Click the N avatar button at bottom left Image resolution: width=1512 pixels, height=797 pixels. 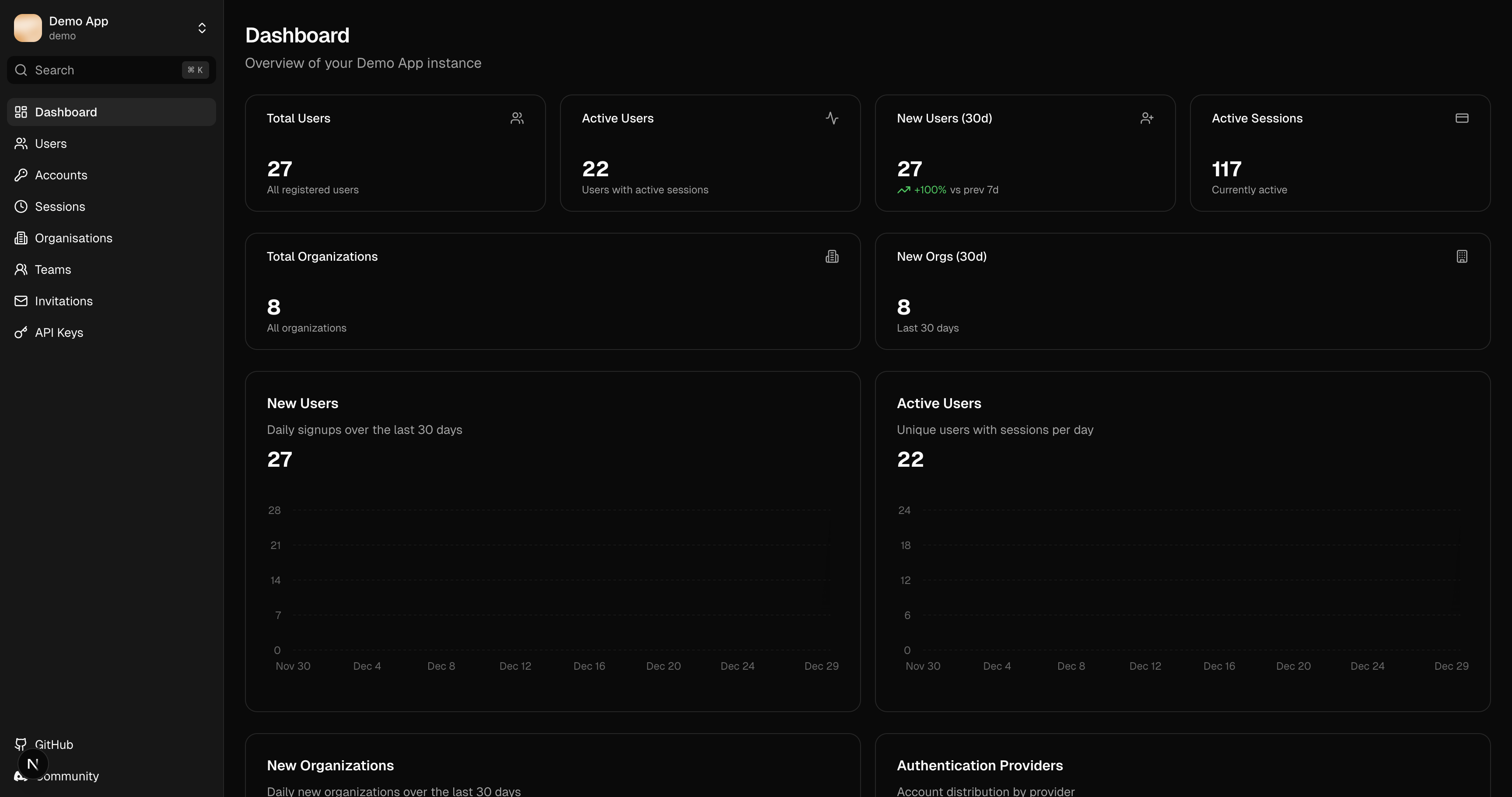tap(33, 764)
